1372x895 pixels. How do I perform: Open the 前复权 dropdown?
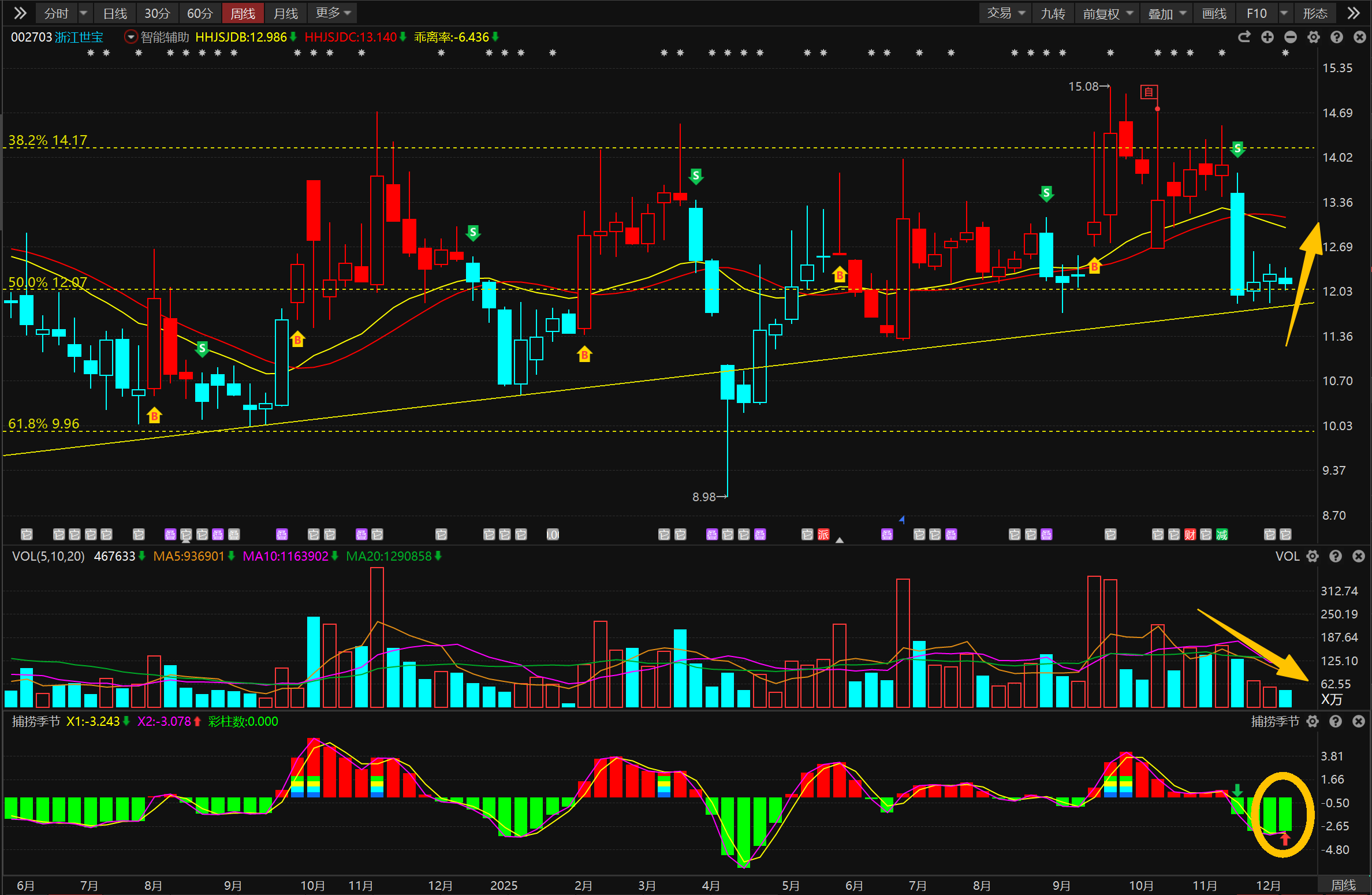pos(1107,13)
